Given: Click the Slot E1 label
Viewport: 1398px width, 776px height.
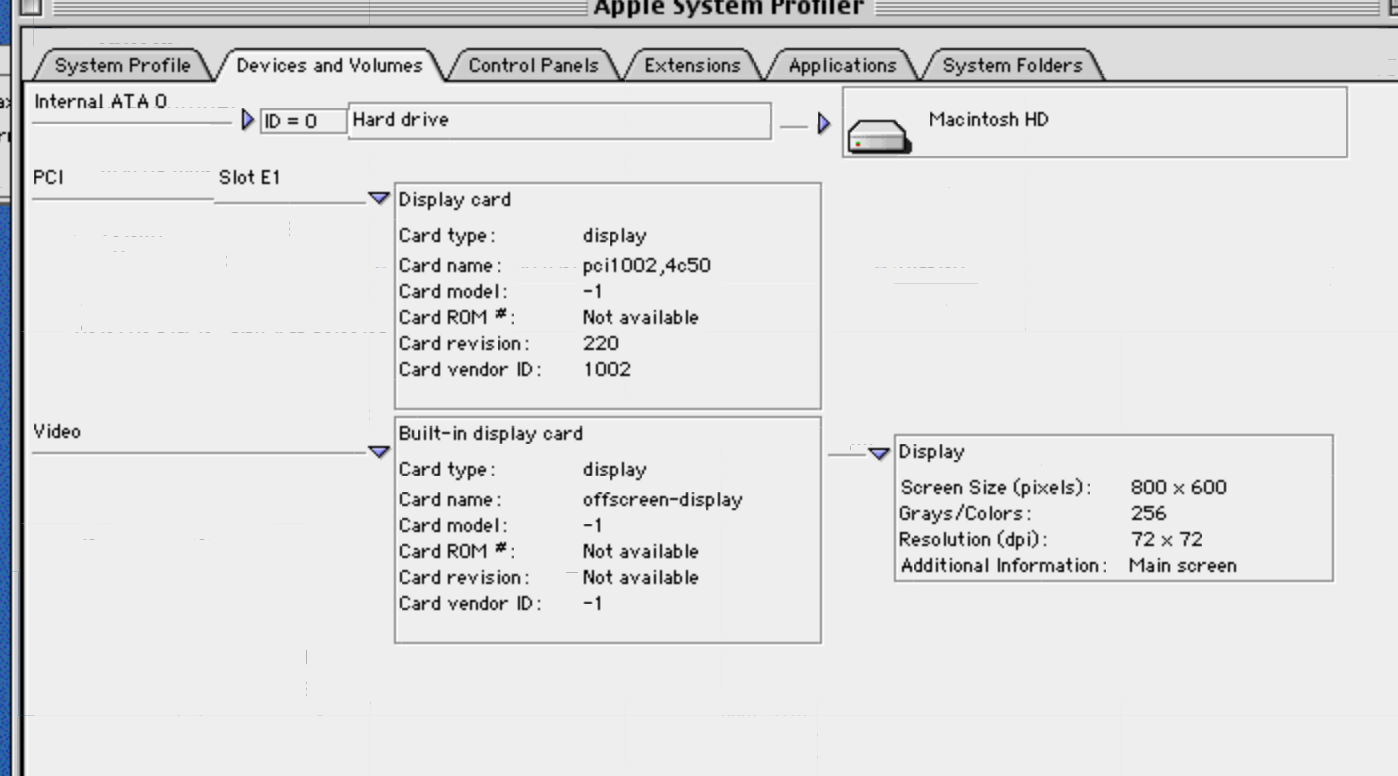Looking at the screenshot, I should pos(250,178).
